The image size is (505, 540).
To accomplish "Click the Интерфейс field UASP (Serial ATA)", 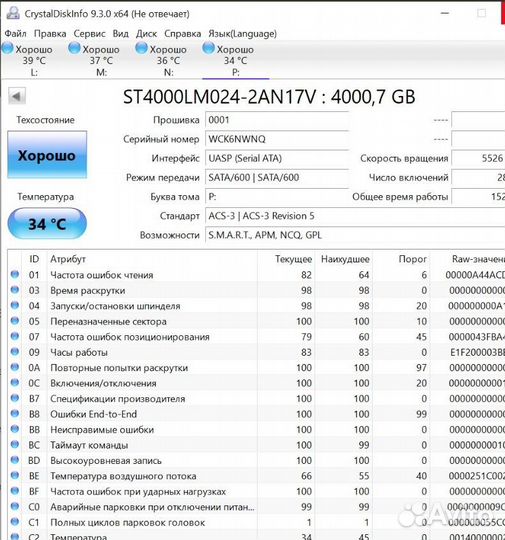I will point(277,158).
